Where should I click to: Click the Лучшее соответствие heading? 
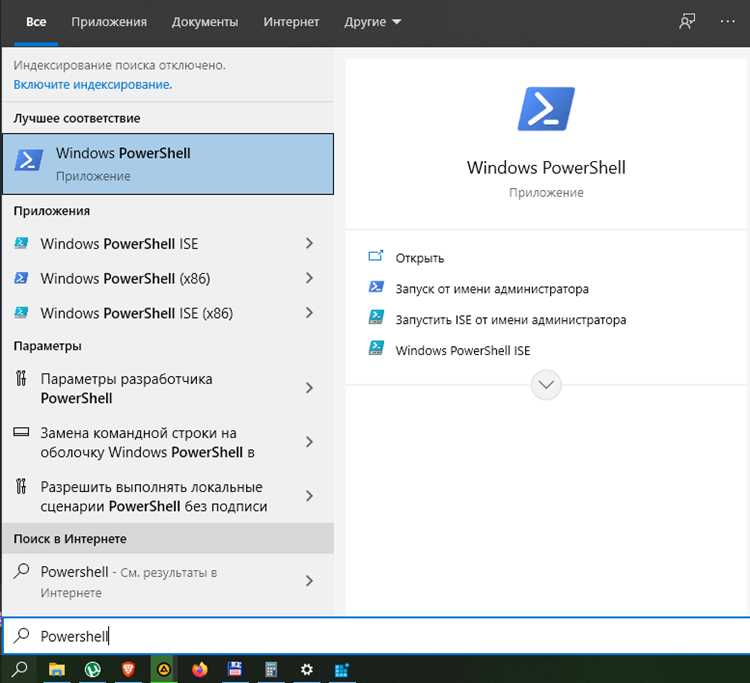77,118
